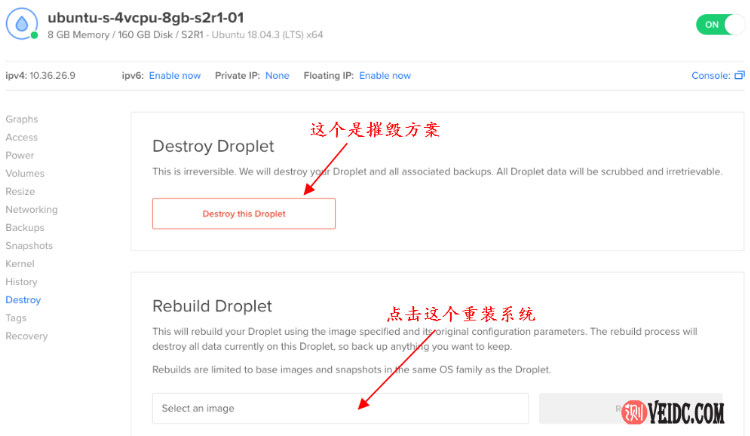Go to Graphs sidebar section
750x436 pixels.
click(x=22, y=119)
